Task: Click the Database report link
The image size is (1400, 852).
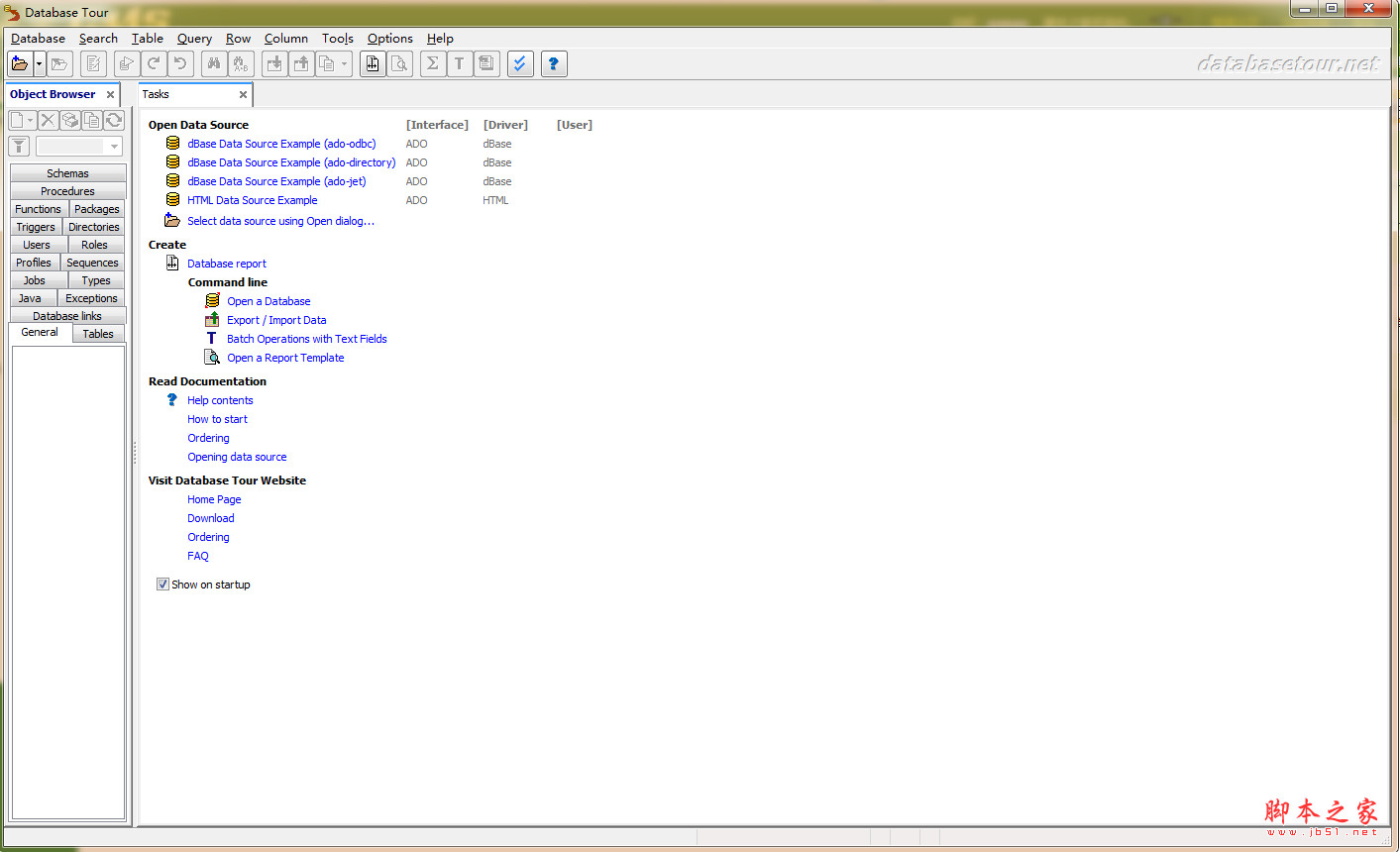Action: tap(227, 264)
